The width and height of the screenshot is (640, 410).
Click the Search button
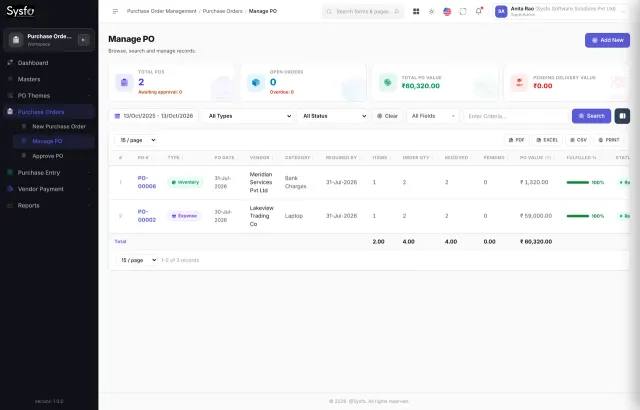(591, 116)
